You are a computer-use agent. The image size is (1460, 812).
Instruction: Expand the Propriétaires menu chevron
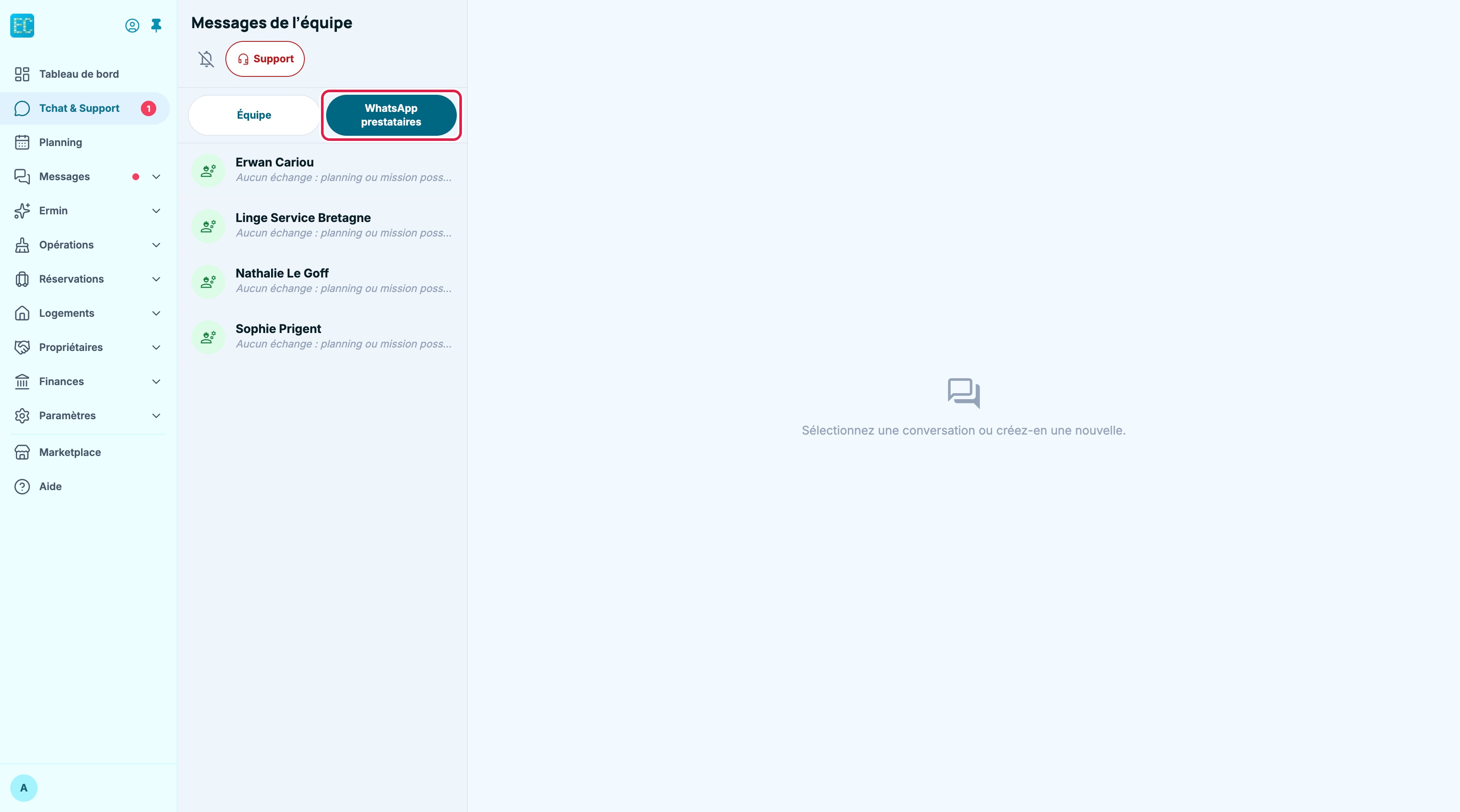coord(156,348)
